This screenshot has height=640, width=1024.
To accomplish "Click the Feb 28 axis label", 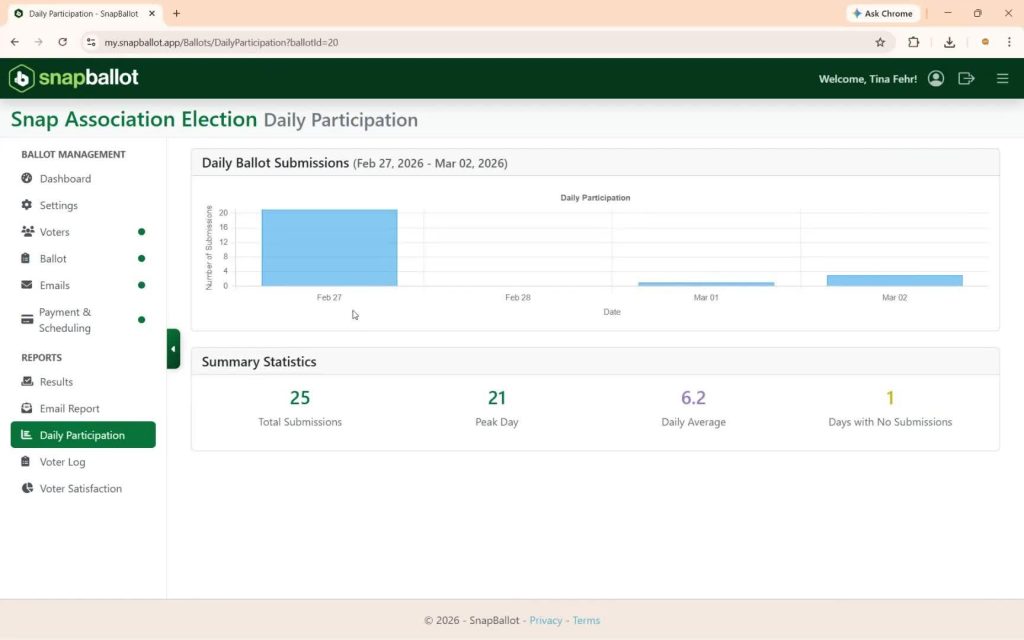I will [x=517, y=297].
